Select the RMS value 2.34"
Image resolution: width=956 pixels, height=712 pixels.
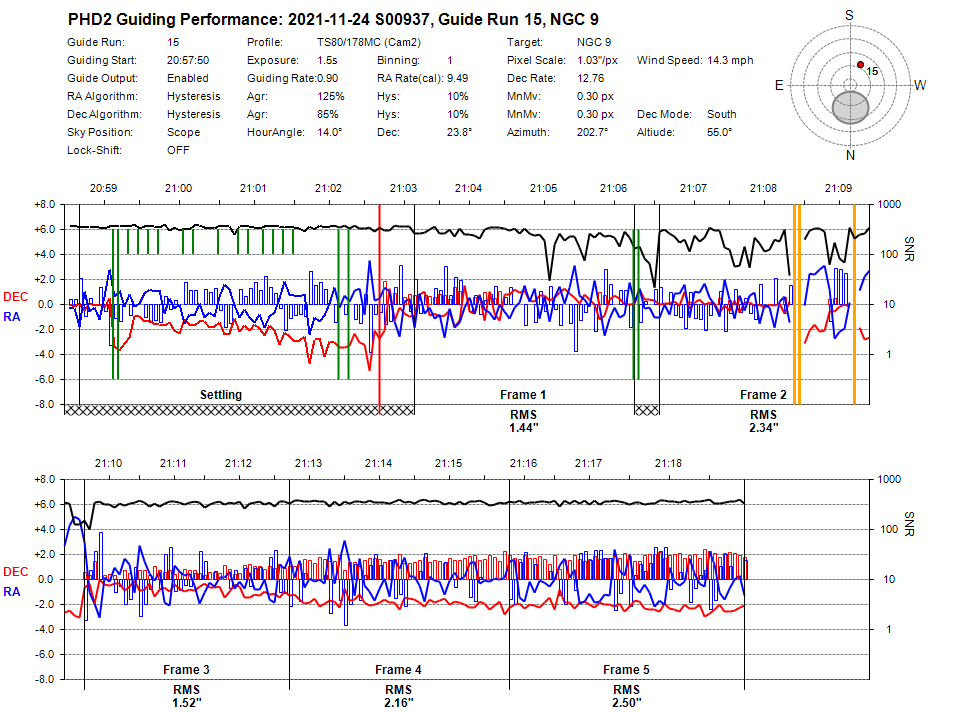[763, 428]
